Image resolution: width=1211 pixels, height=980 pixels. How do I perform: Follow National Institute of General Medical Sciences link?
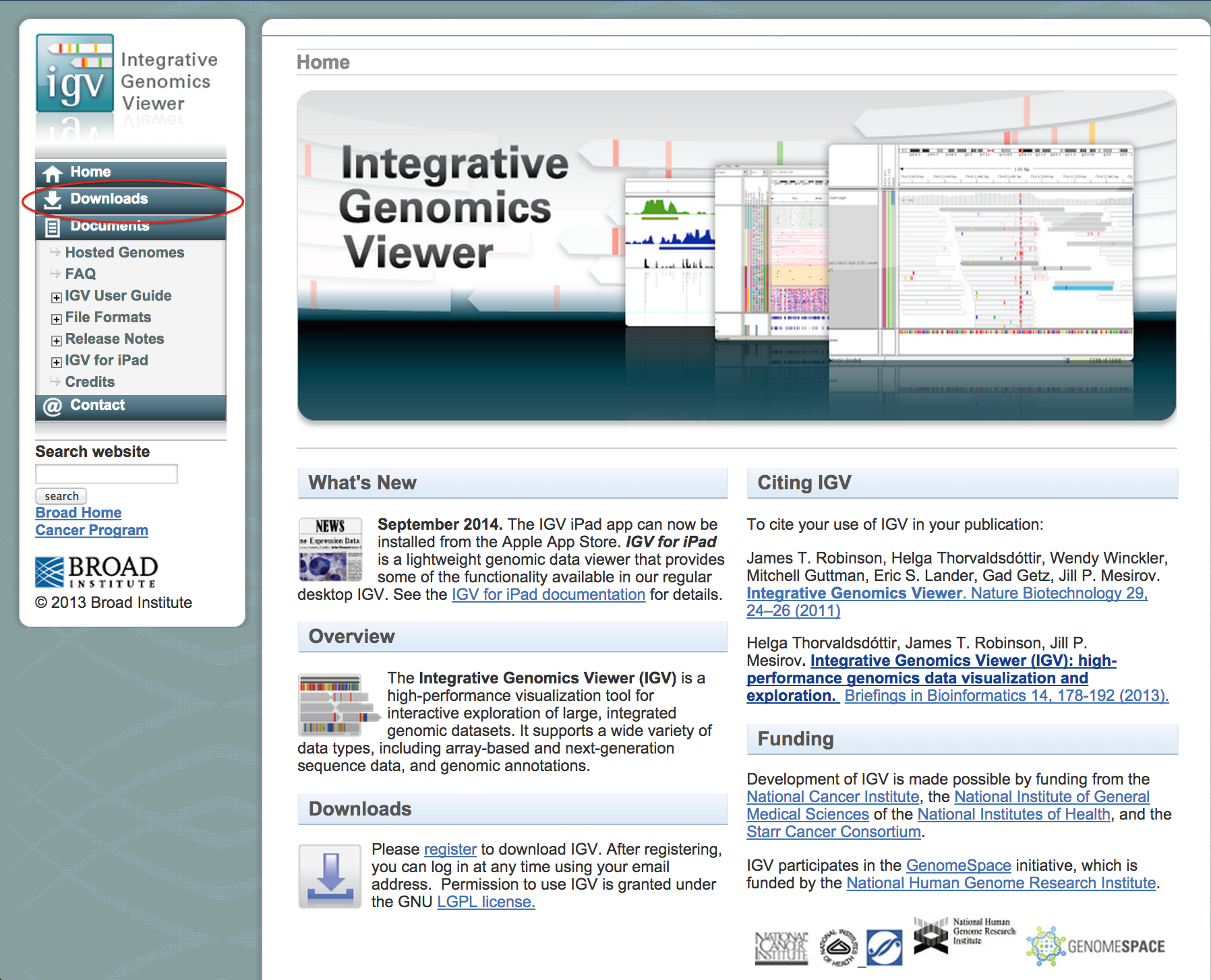[x=948, y=805]
